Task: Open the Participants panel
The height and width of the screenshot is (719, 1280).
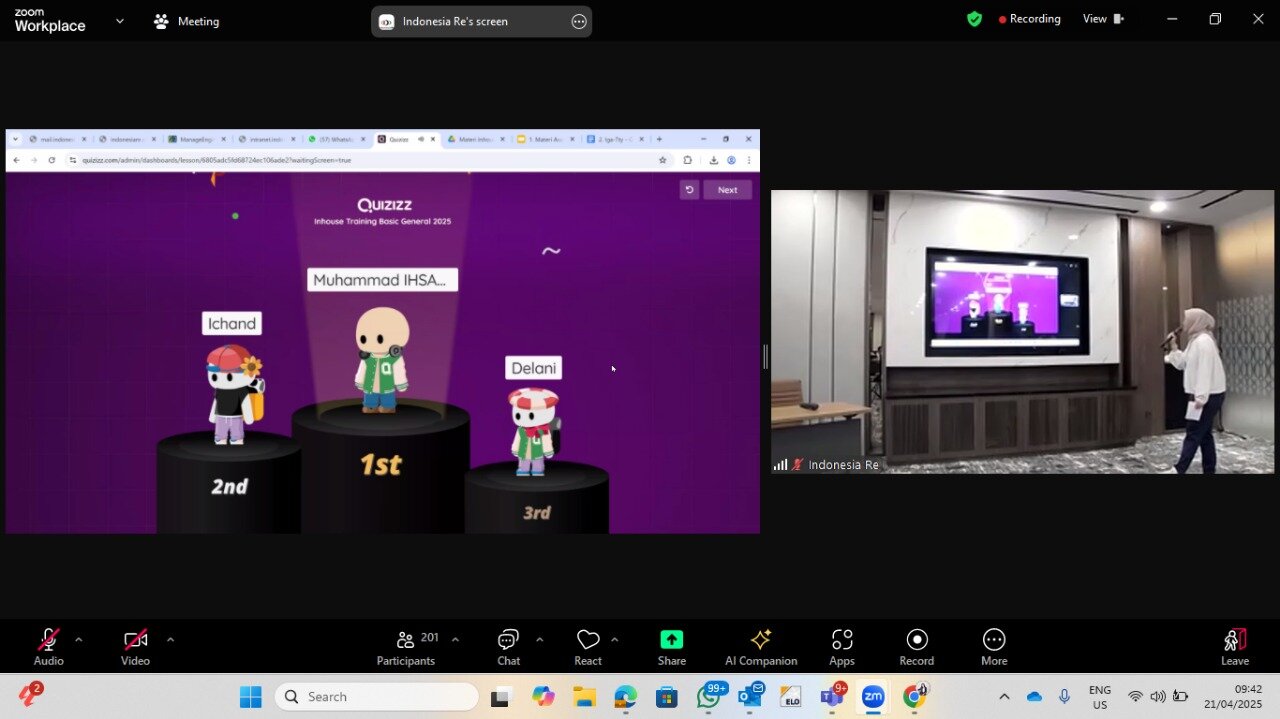Action: click(x=406, y=645)
